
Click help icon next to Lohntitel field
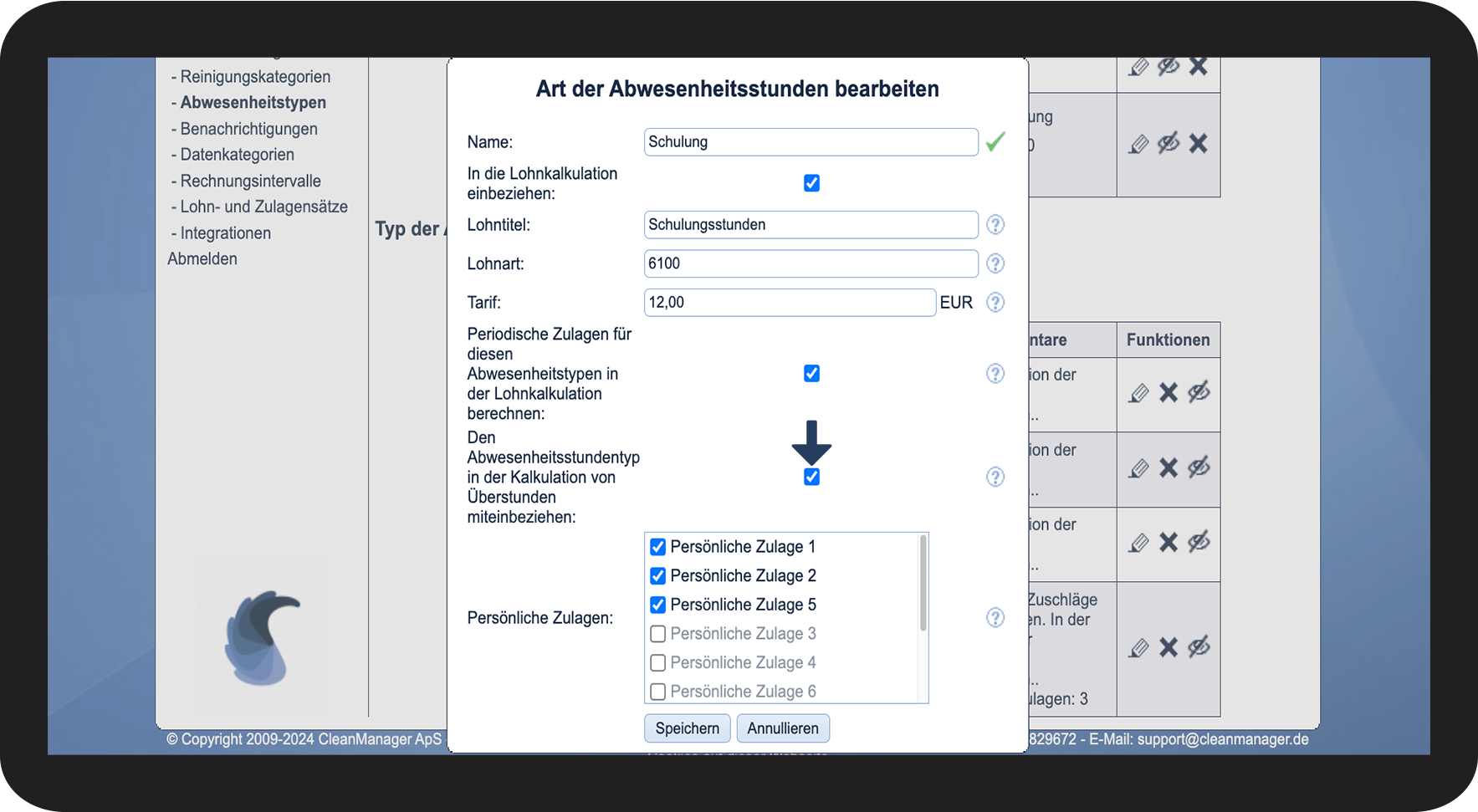(995, 225)
